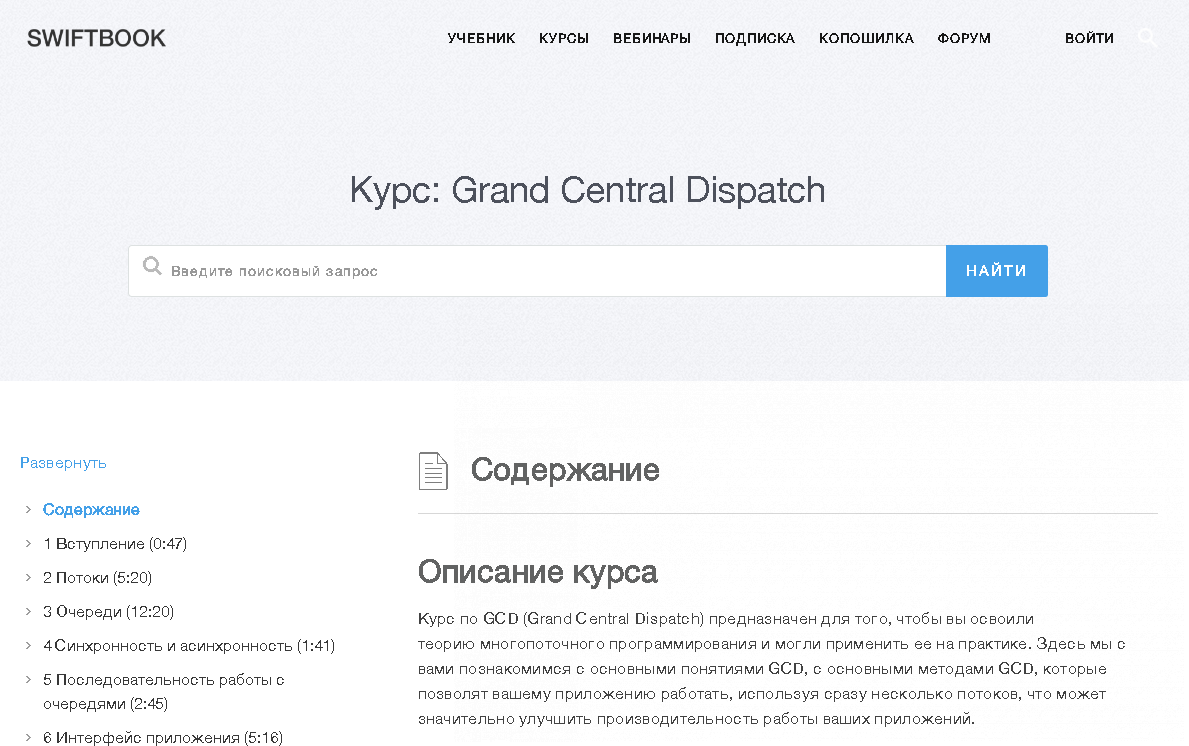
Task: Focus the search query input field
Action: click(550, 271)
